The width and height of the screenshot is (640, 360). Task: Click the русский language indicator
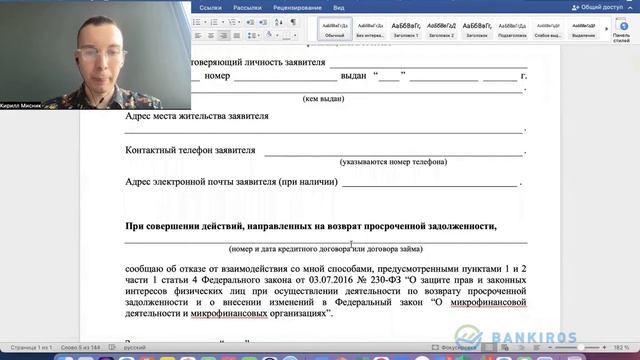[x=135, y=347]
